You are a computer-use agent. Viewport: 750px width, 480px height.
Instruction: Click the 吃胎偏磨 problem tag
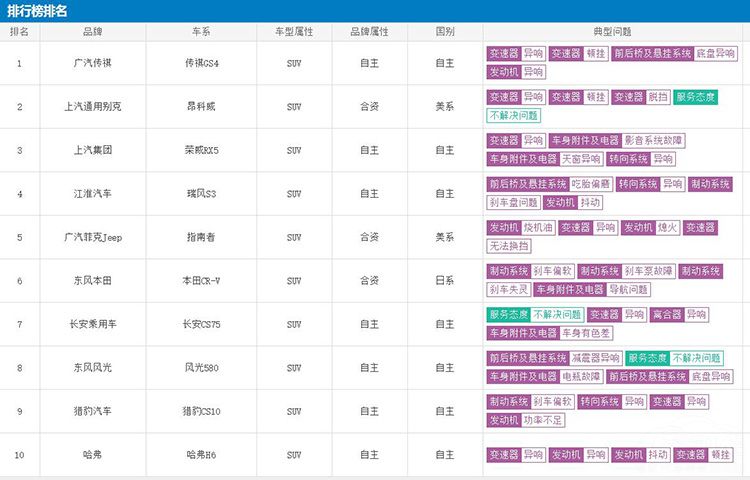(591, 184)
